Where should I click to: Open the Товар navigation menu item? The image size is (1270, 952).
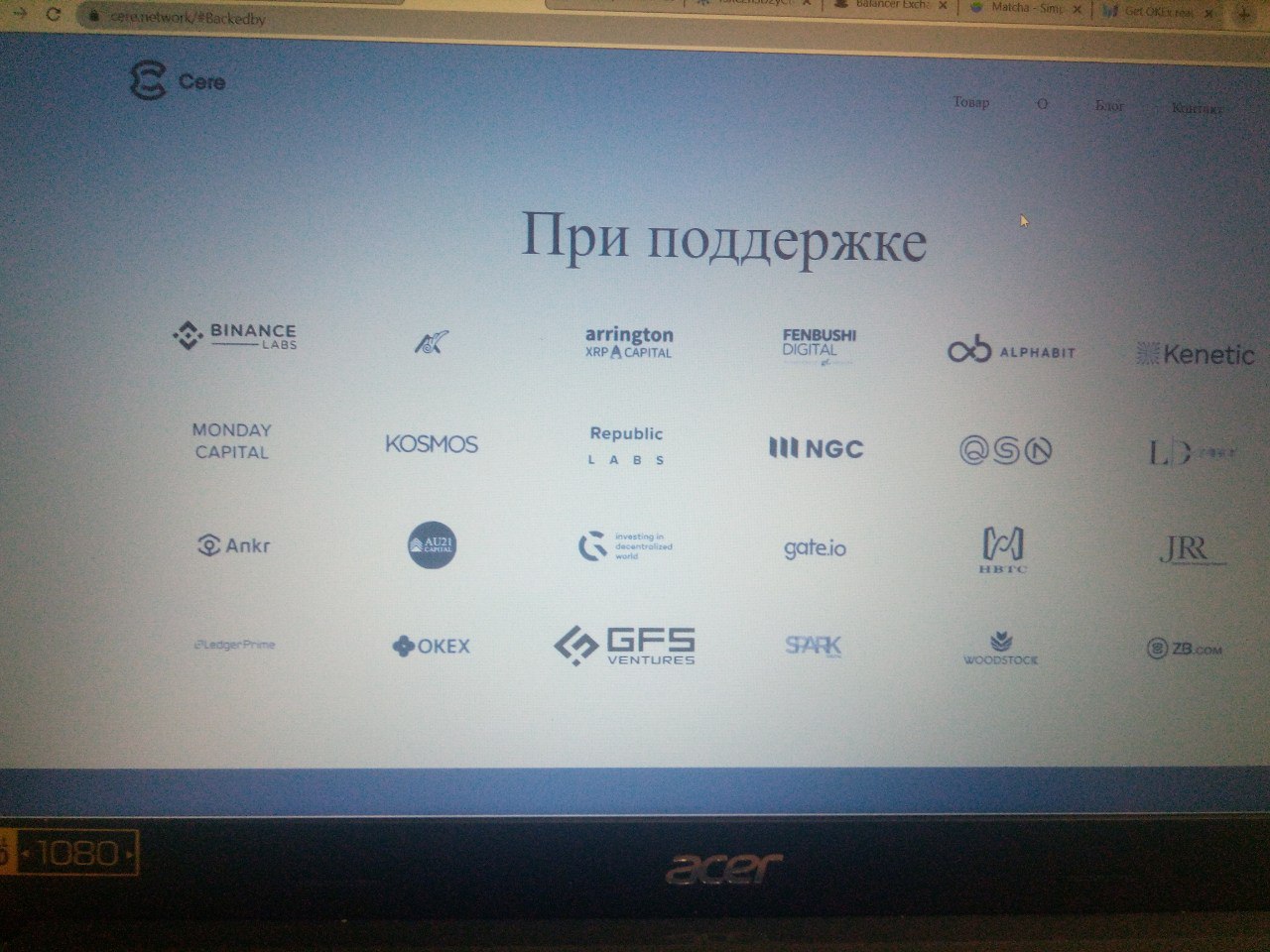tap(970, 102)
